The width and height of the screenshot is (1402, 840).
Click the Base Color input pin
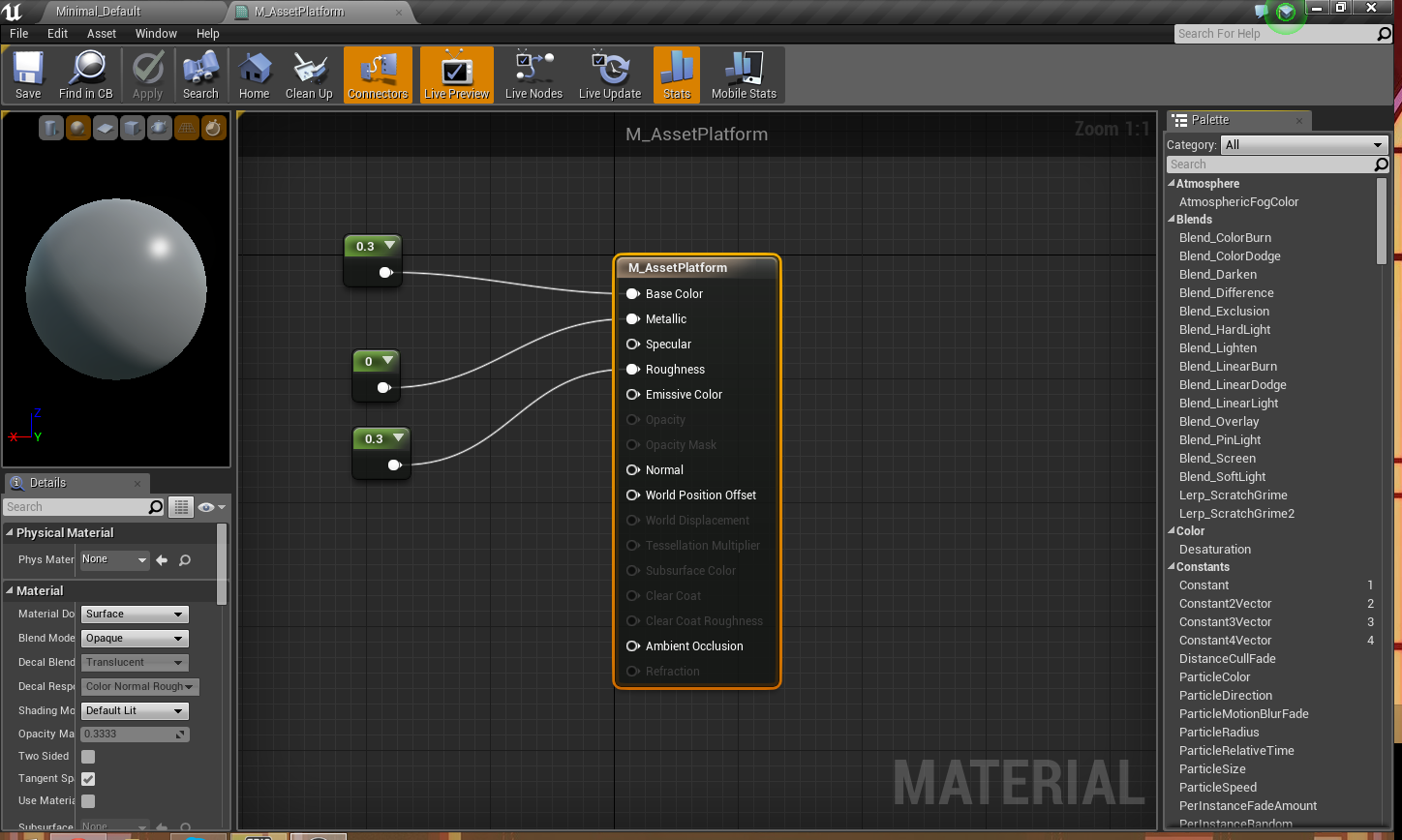pyautogui.click(x=632, y=294)
